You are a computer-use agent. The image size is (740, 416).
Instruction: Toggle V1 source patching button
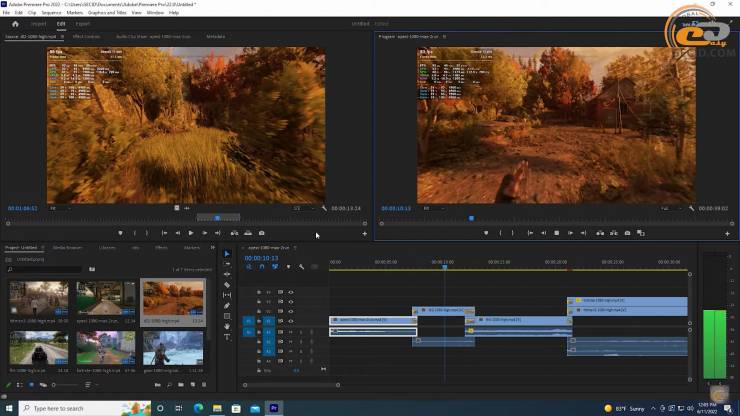[249, 321]
